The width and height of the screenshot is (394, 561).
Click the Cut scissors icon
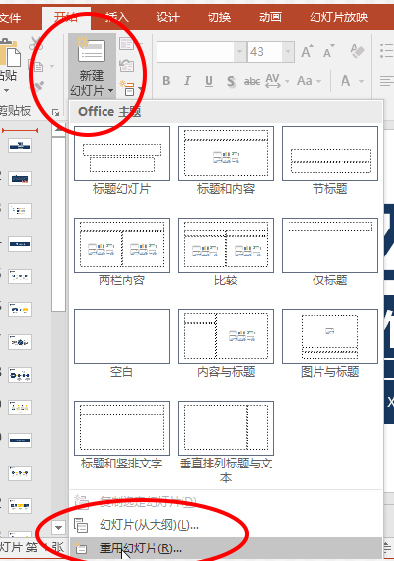click(36, 44)
